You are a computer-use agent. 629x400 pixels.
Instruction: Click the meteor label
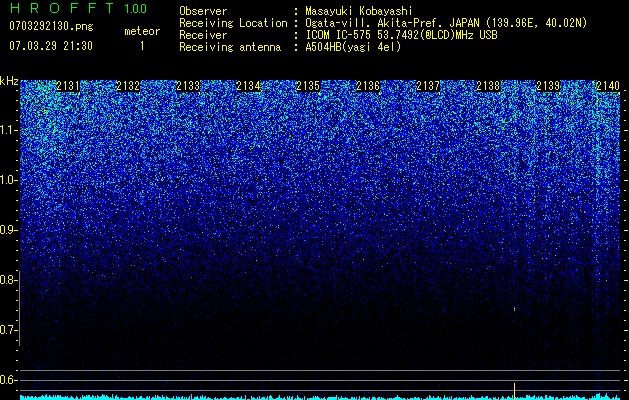[142, 31]
